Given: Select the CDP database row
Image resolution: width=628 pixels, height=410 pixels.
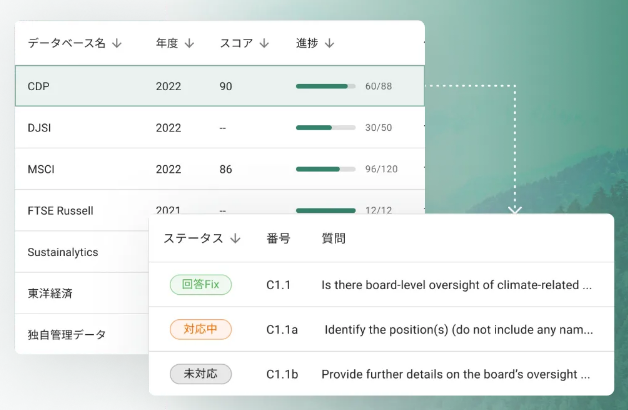Looking at the screenshot, I should tap(219, 86).
